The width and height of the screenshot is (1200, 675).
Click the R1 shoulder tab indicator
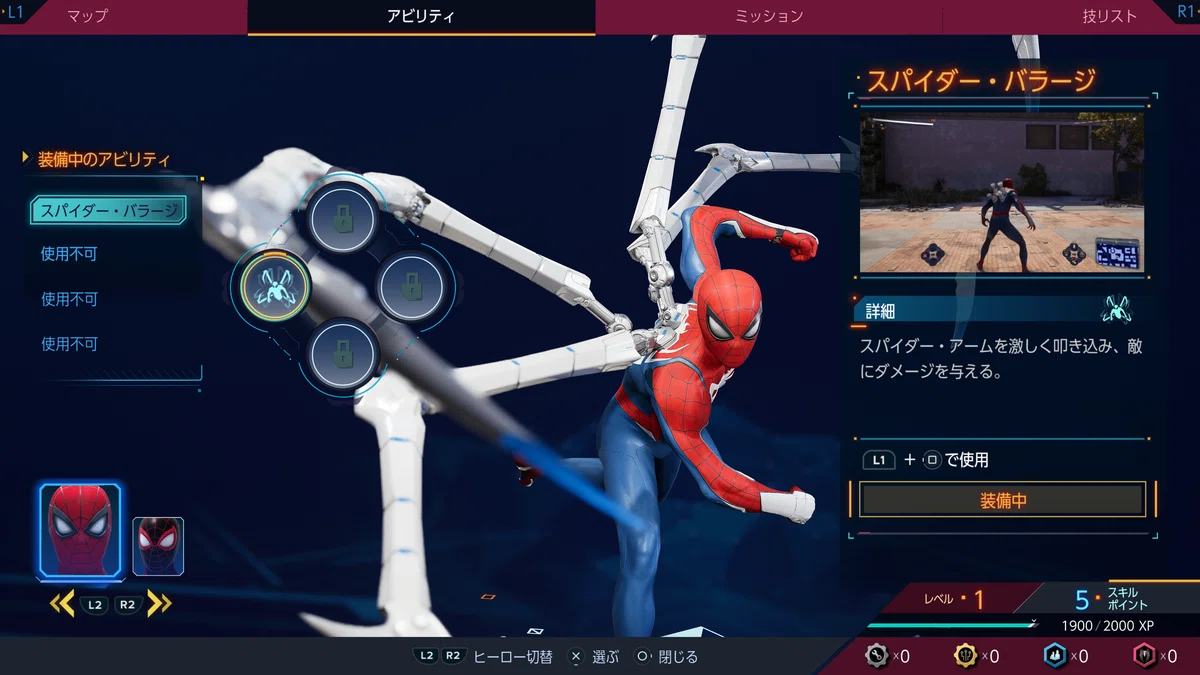[x=1184, y=12]
